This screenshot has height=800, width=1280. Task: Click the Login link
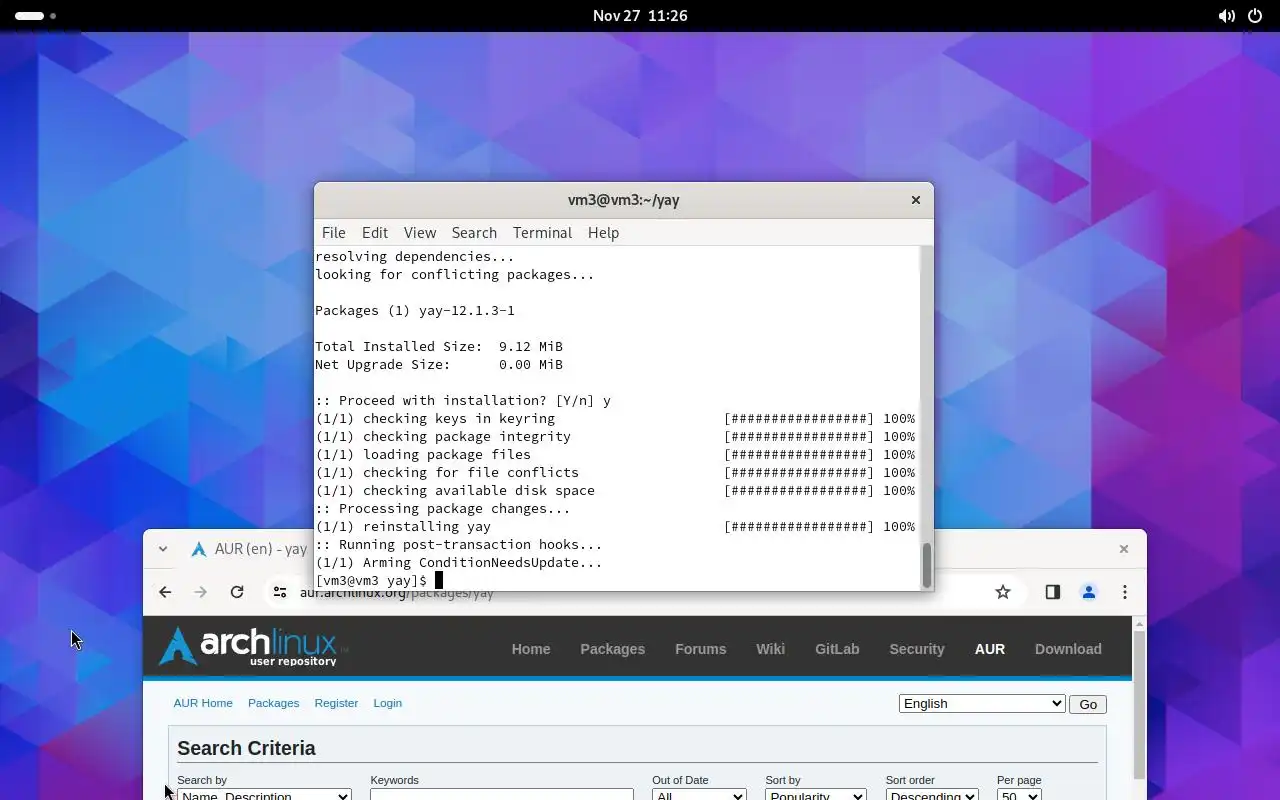click(387, 703)
